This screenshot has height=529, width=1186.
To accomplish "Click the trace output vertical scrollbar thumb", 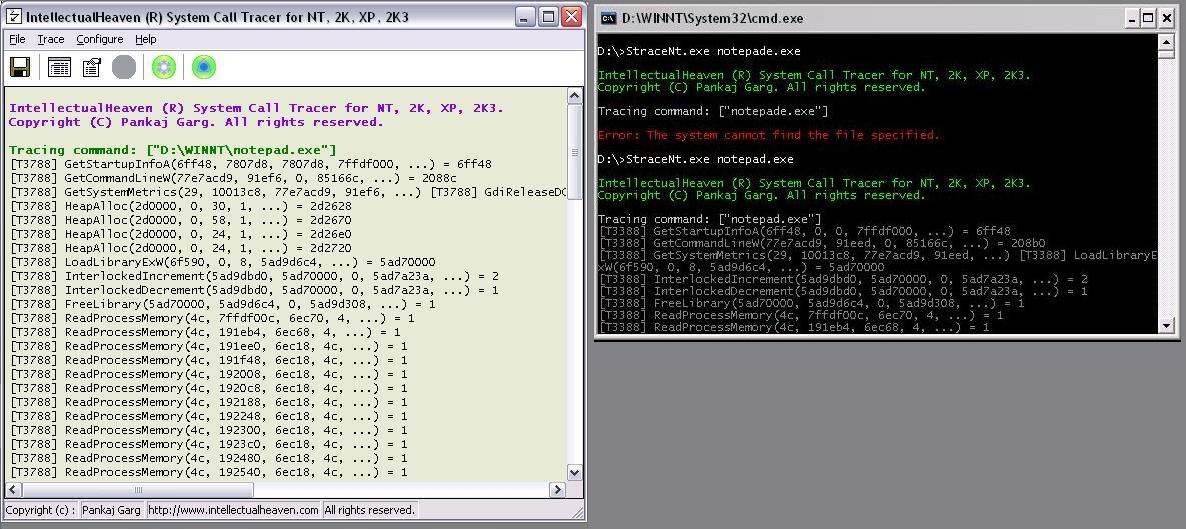I will click(x=574, y=152).
